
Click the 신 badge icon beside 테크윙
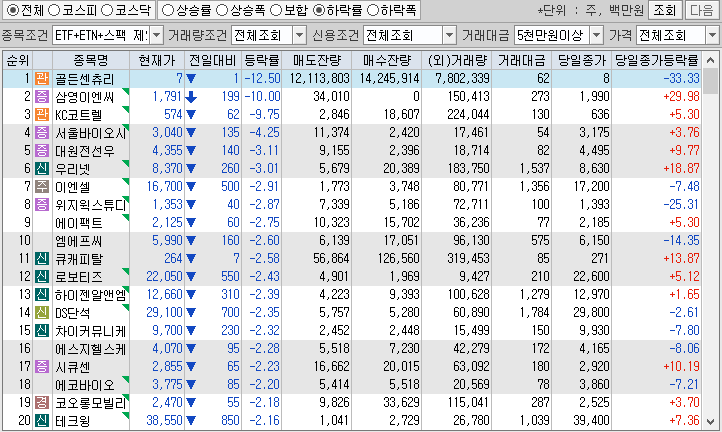(x=42, y=420)
